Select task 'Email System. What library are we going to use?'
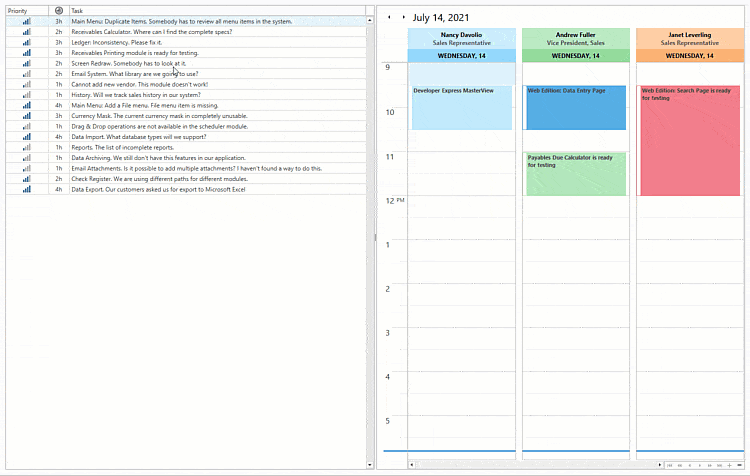The width and height of the screenshot is (750, 476). pos(134,74)
